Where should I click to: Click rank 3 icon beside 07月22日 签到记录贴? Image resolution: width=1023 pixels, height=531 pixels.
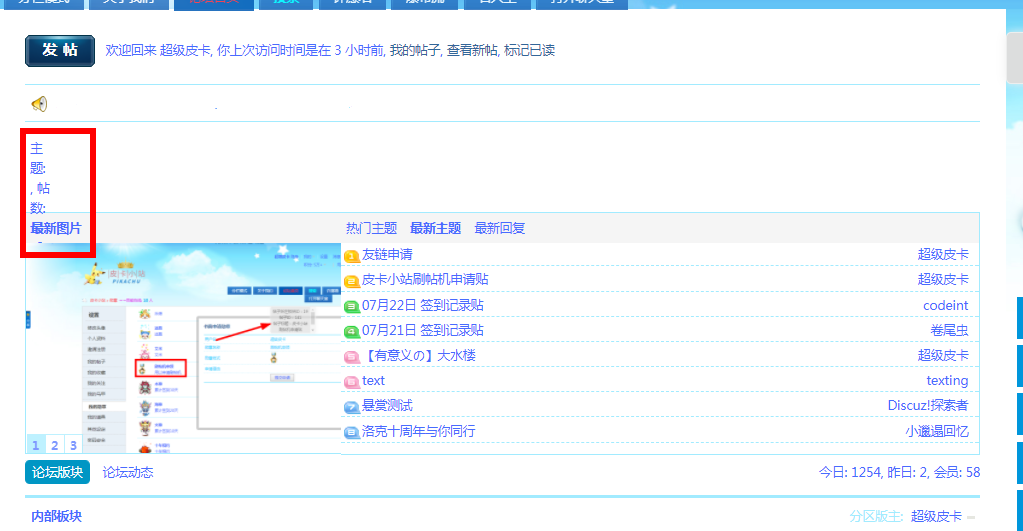[352, 306]
